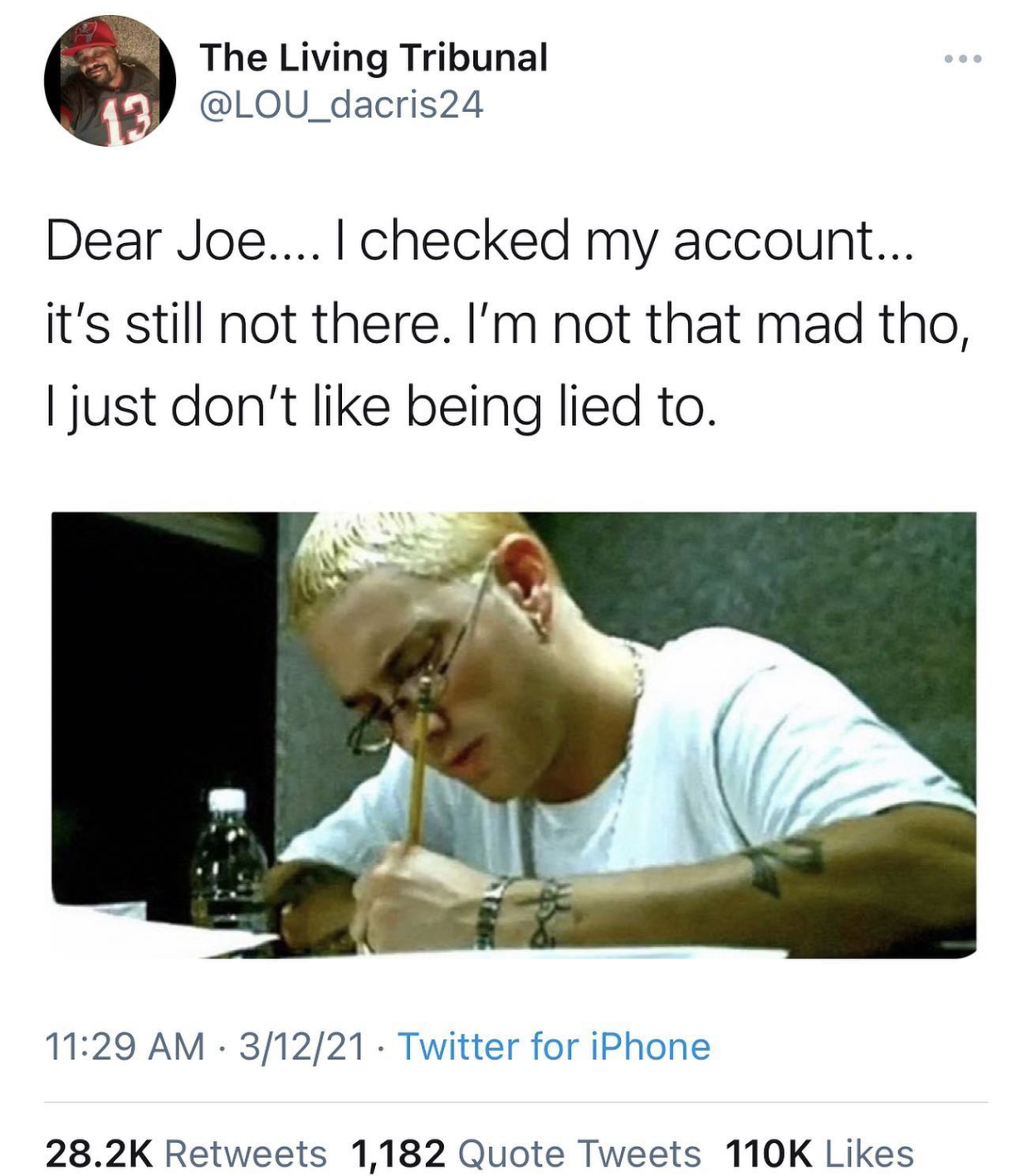Open The Living Tribunal display name
The width and height of the screenshot is (1031, 1176).
pyautogui.click(x=374, y=58)
